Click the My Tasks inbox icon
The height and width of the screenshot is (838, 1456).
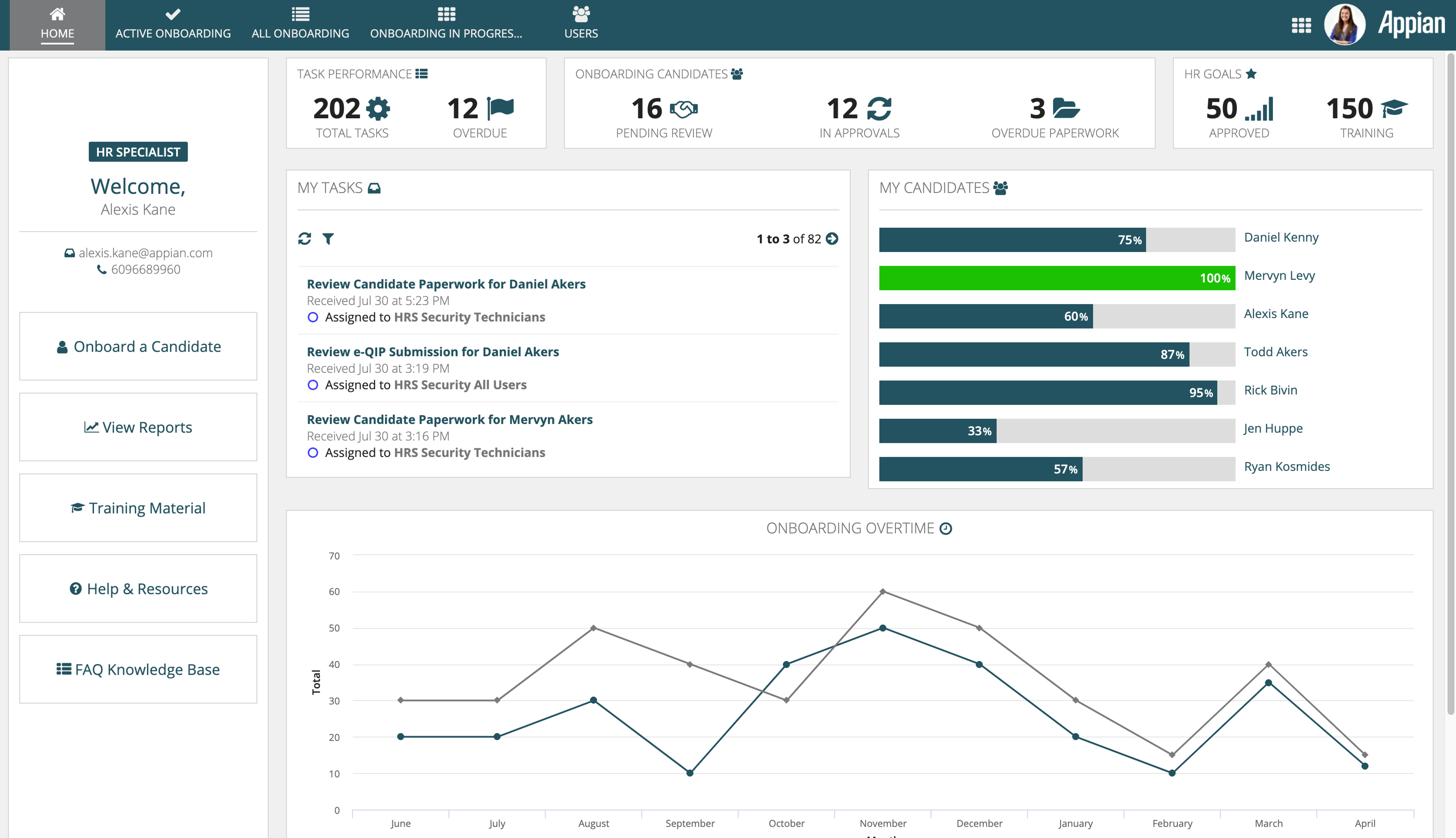(374, 188)
